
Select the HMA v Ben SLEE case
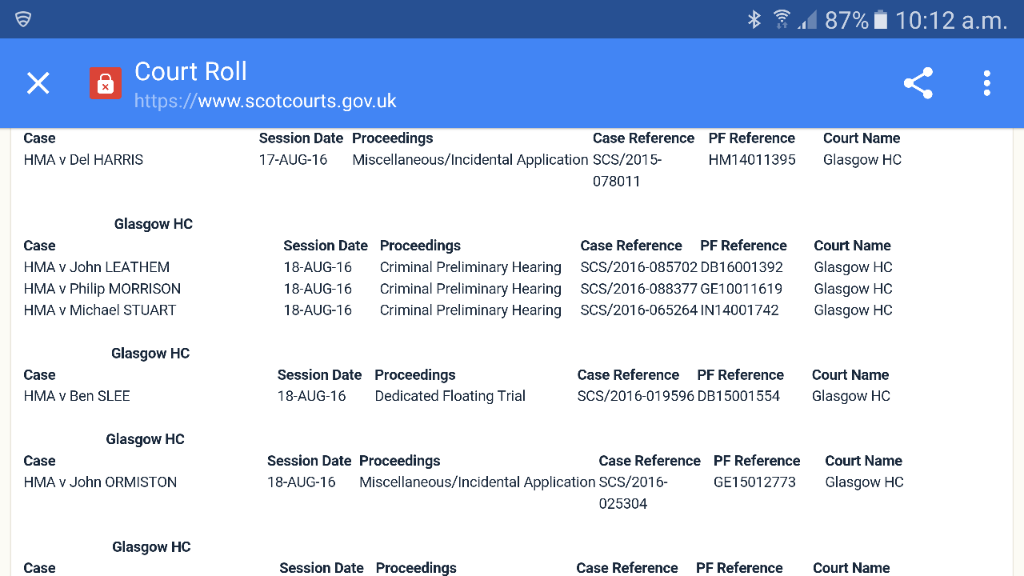[x=77, y=396]
